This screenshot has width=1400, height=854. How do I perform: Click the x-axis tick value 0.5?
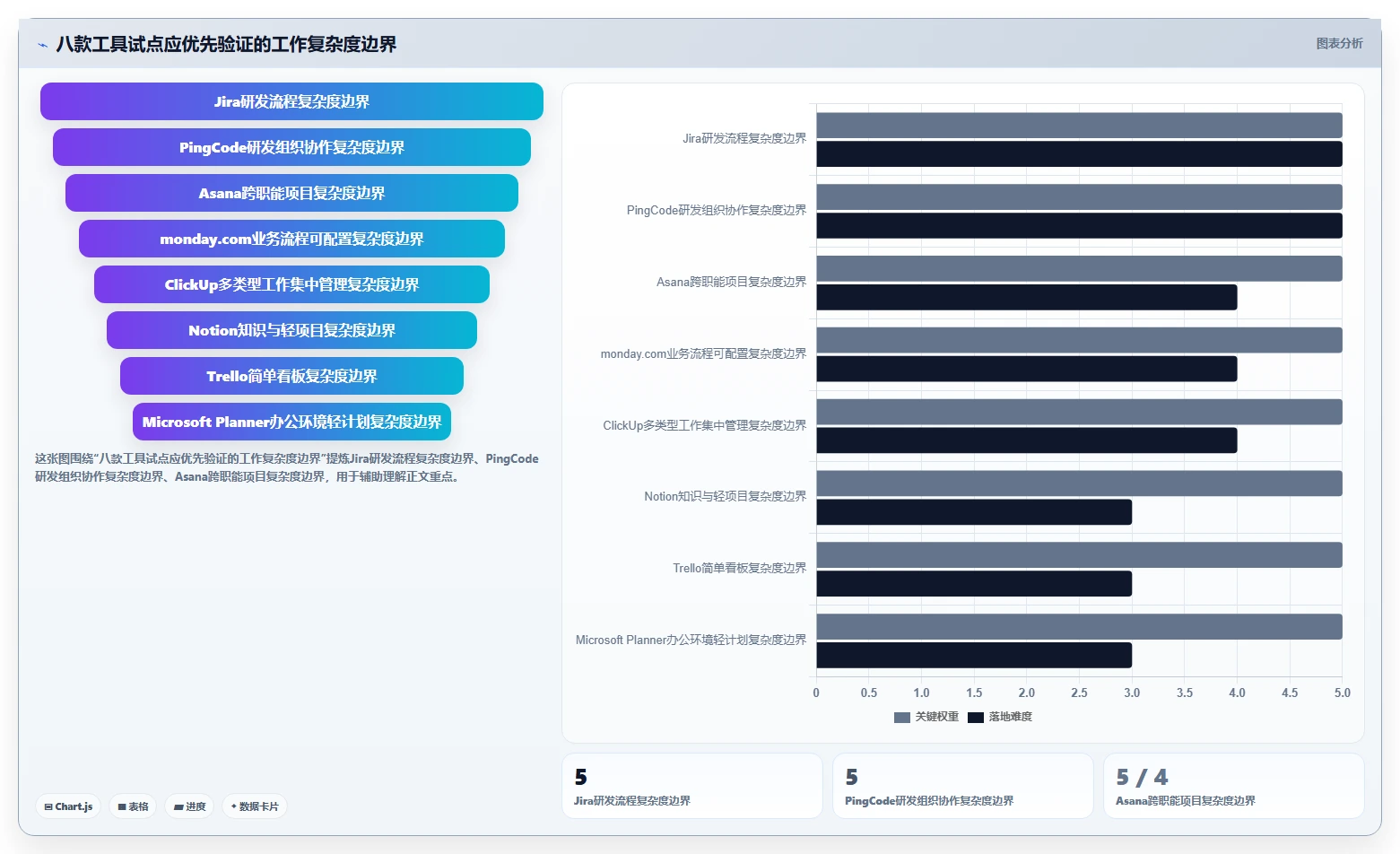[x=869, y=693]
